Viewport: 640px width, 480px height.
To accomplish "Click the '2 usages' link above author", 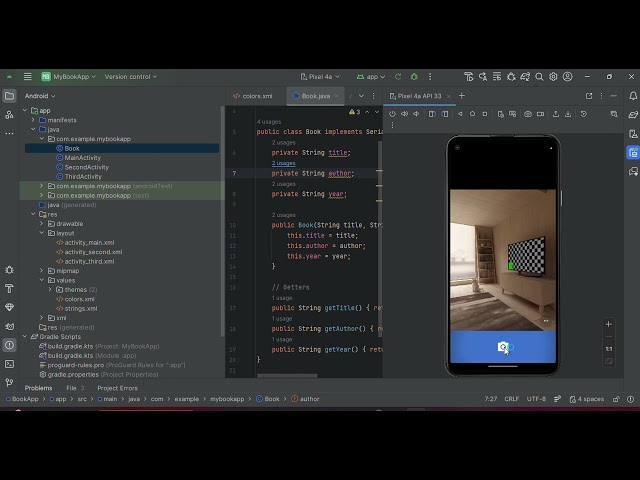I will [x=284, y=163].
